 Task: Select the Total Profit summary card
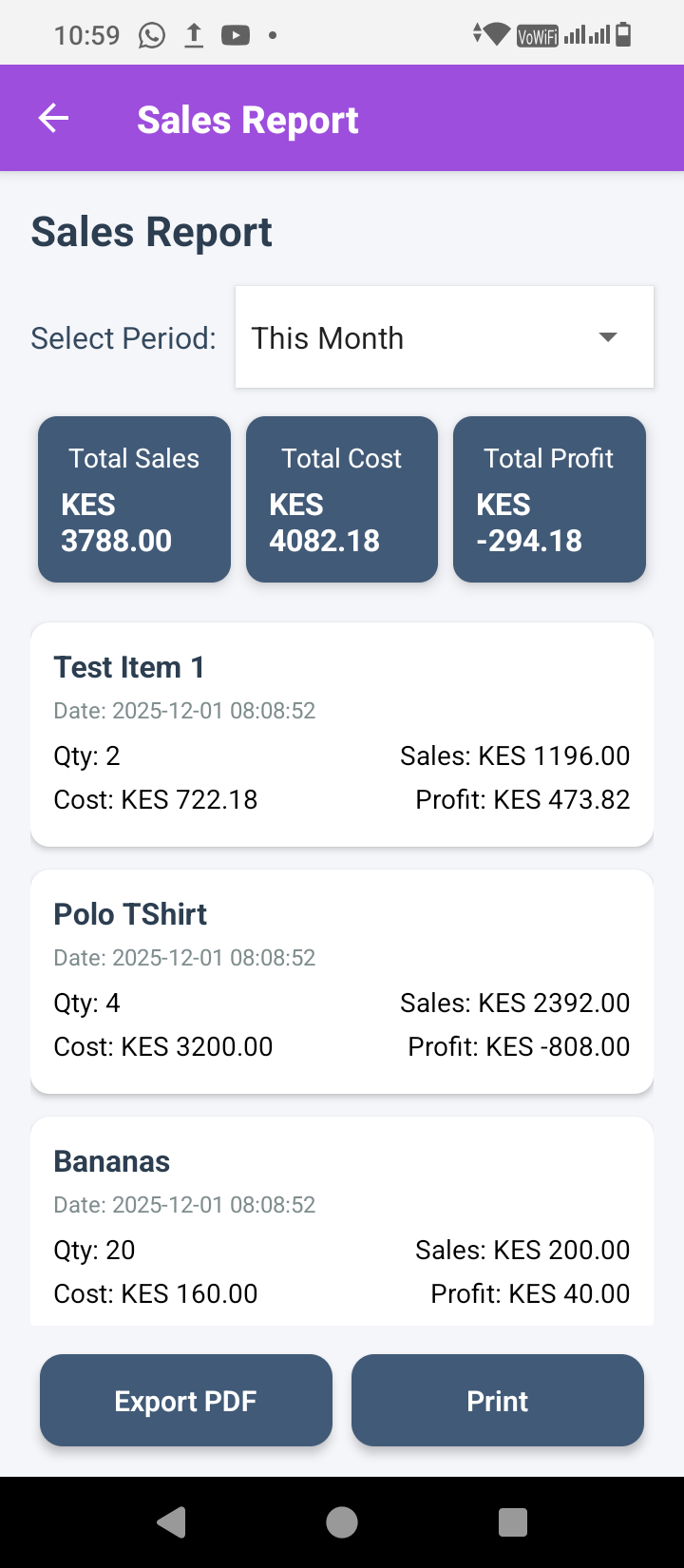coord(549,499)
